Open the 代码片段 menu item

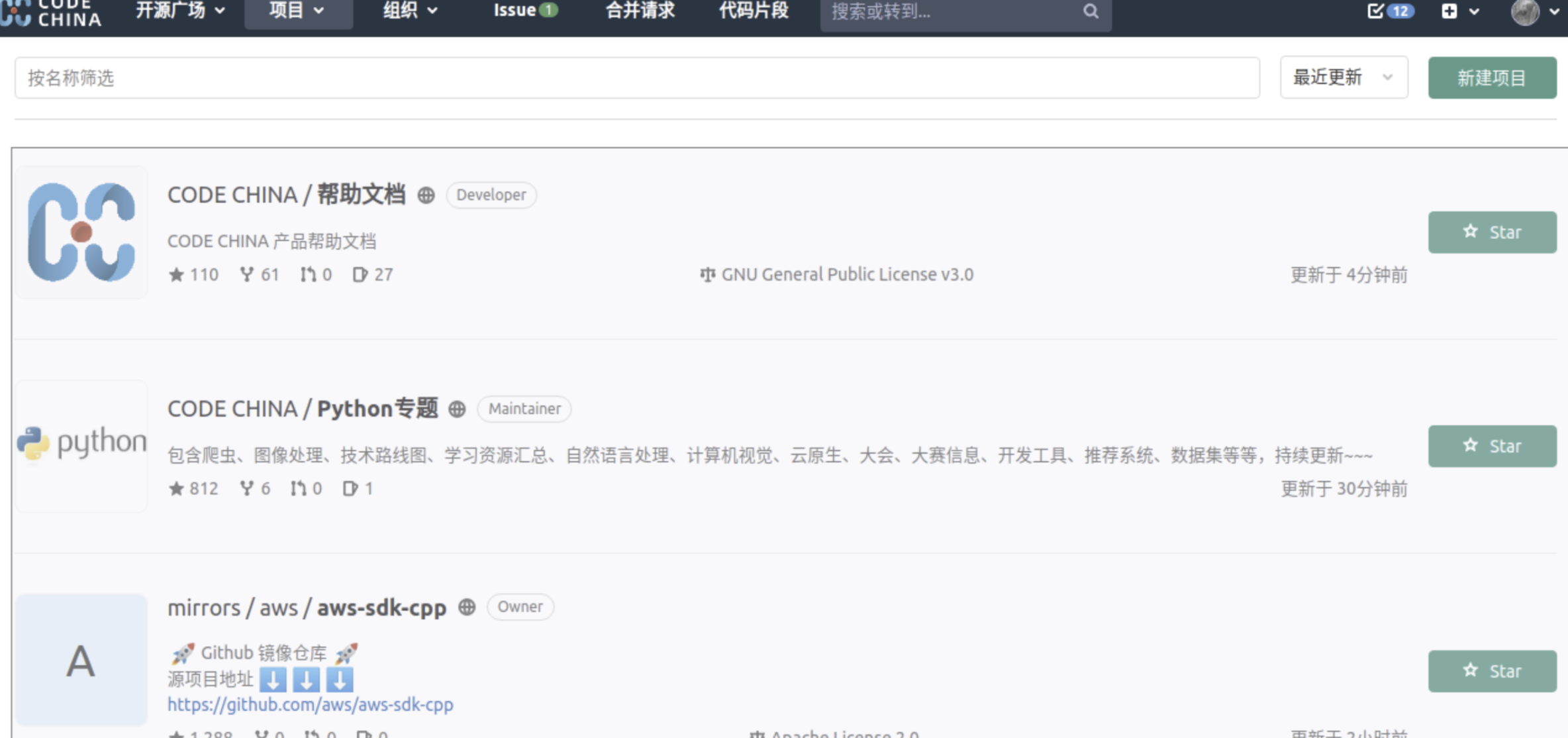tap(754, 11)
